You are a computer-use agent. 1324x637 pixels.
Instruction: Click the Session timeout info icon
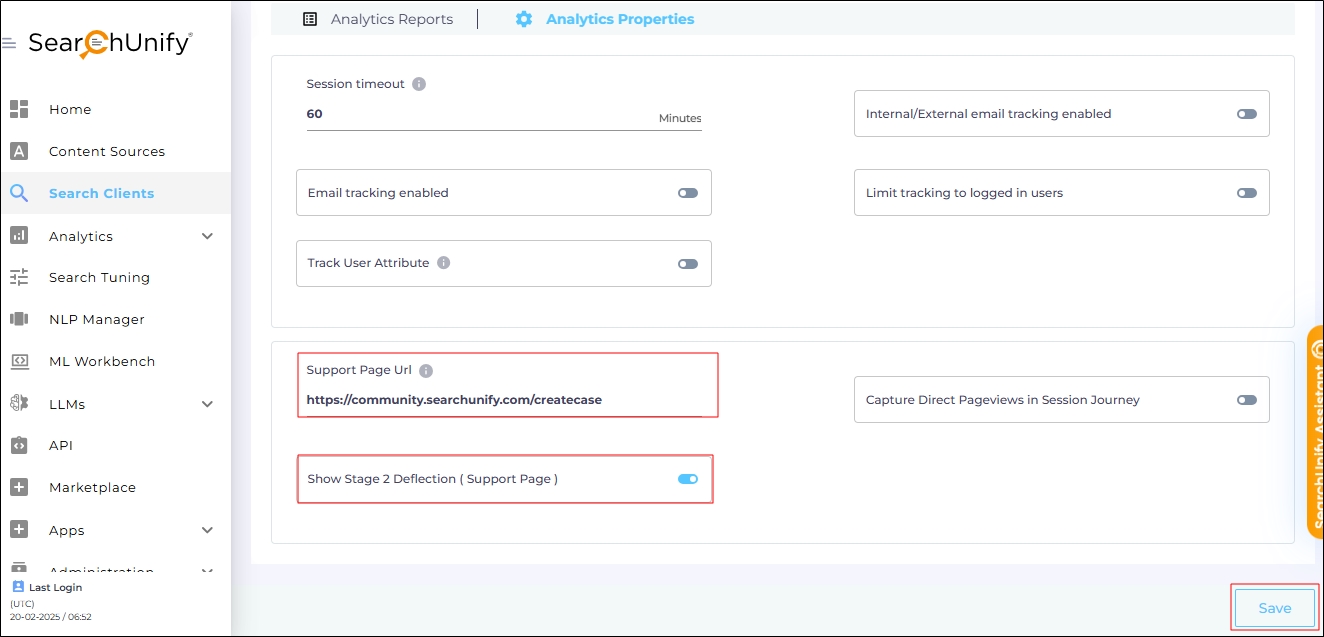pyautogui.click(x=419, y=84)
